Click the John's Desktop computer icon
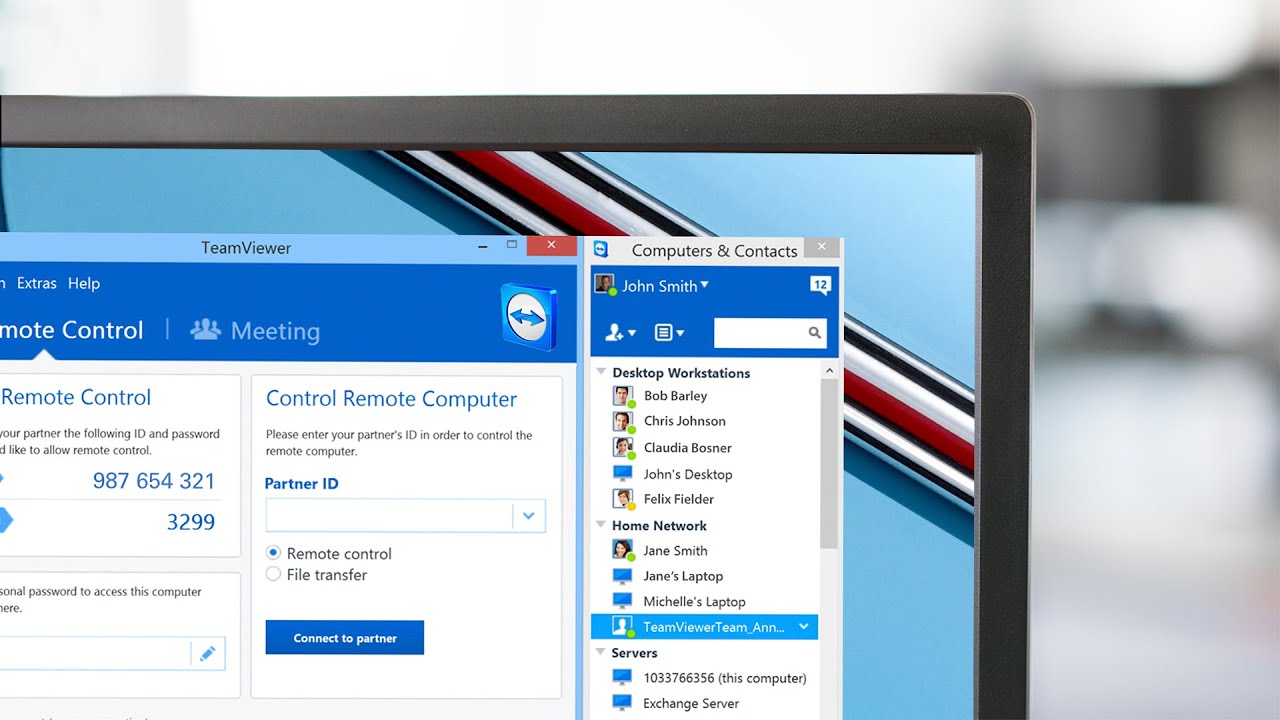 point(623,474)
